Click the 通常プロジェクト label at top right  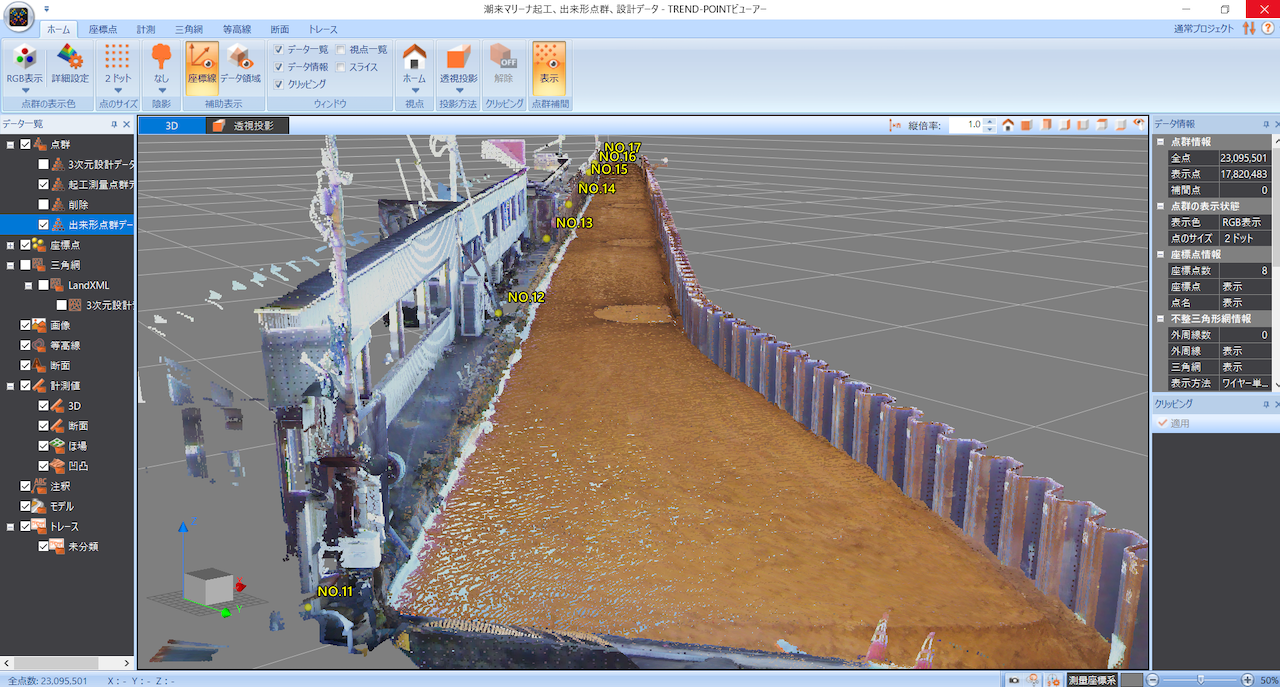[x=1203, y=29]
